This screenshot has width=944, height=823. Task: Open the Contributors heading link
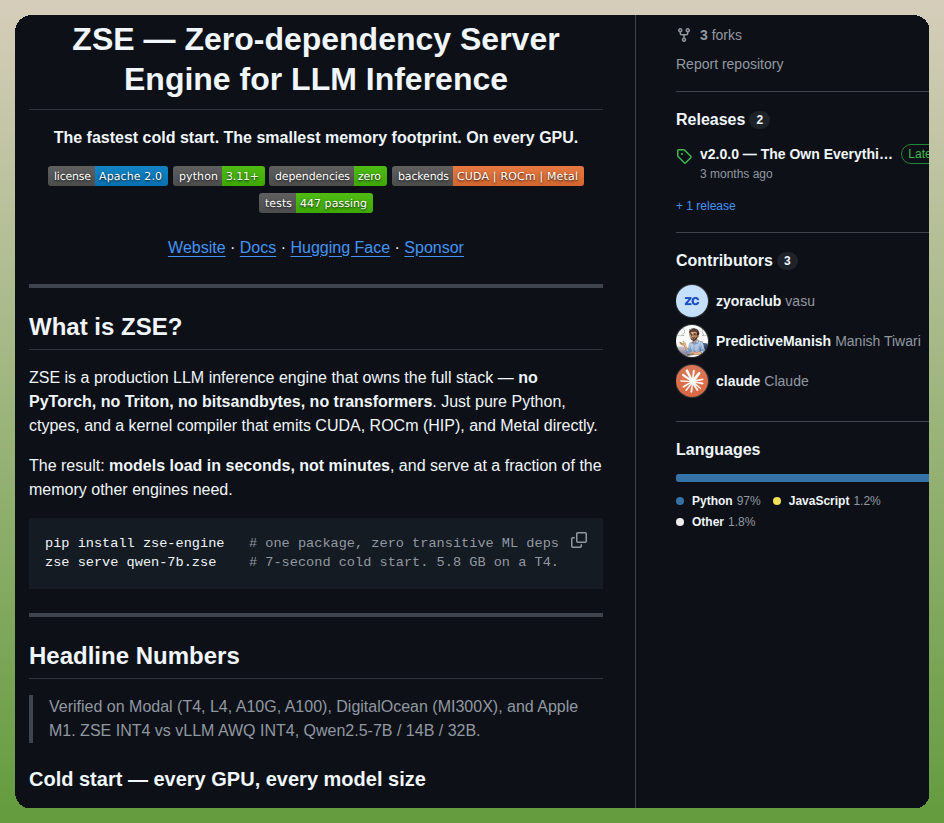pyautogui.click(x=724, y=260)
